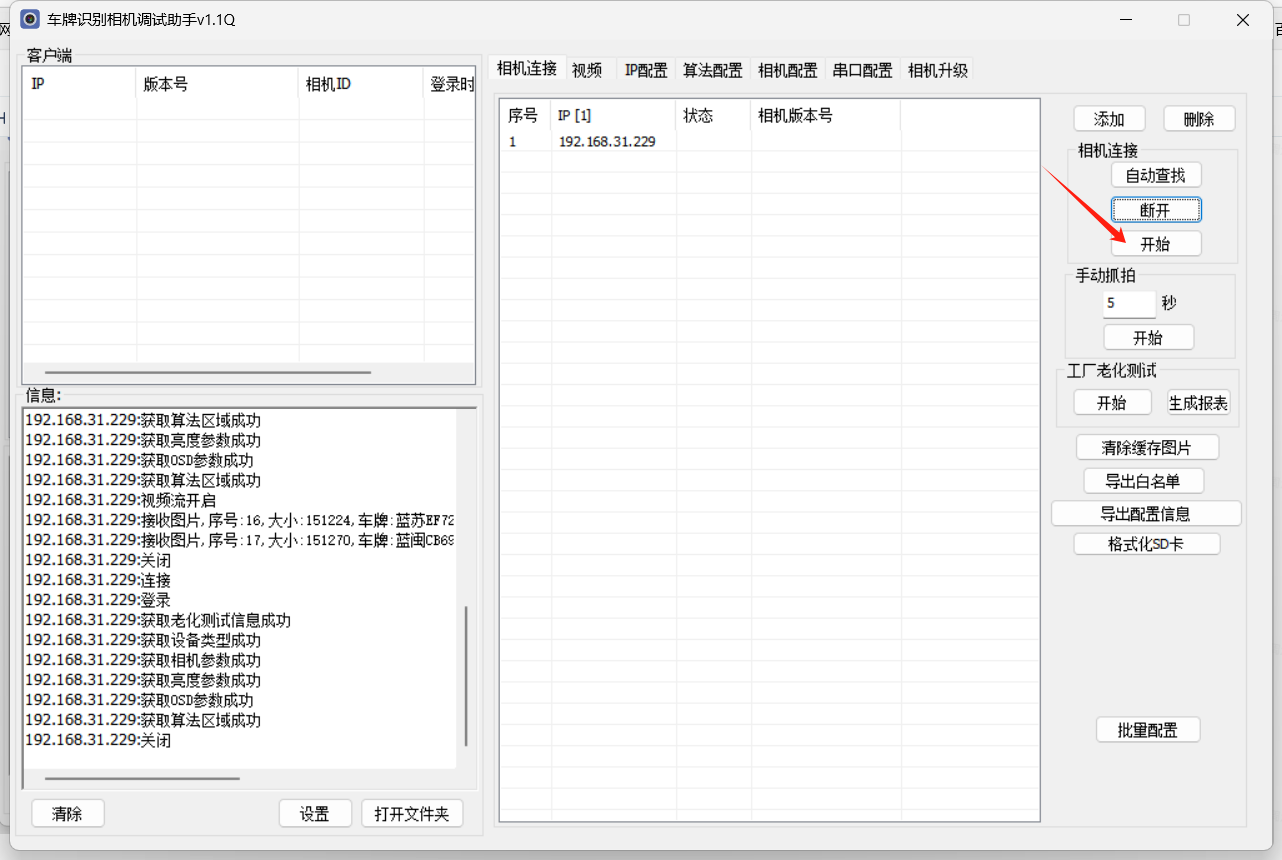Click 开始 under 相机连接 group

point(1156,244)
